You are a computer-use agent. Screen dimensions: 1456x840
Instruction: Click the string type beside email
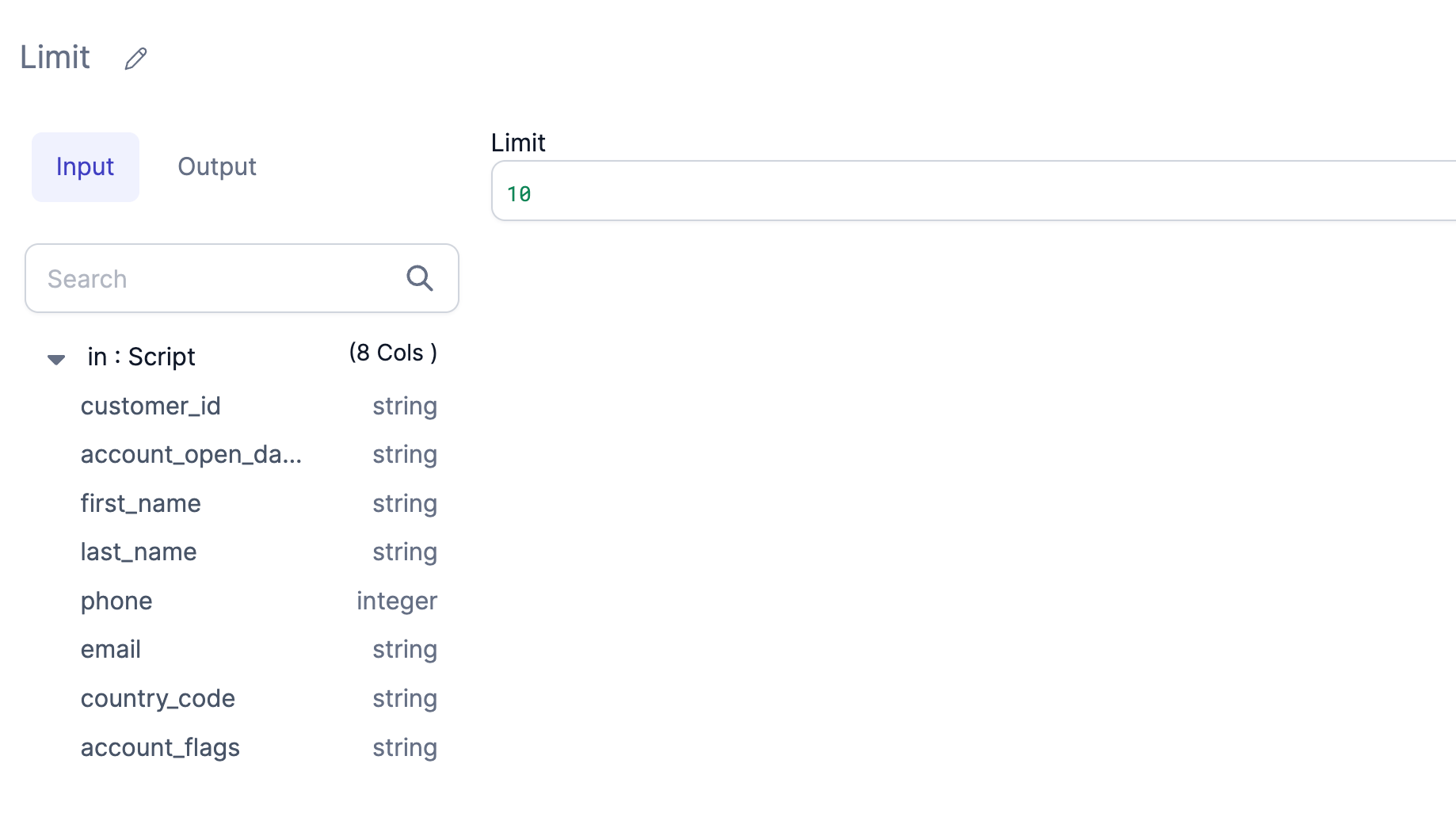pos(405,649)
